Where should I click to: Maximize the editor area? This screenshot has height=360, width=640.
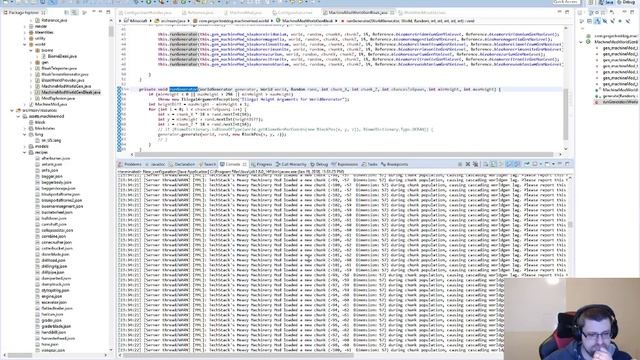567,12
